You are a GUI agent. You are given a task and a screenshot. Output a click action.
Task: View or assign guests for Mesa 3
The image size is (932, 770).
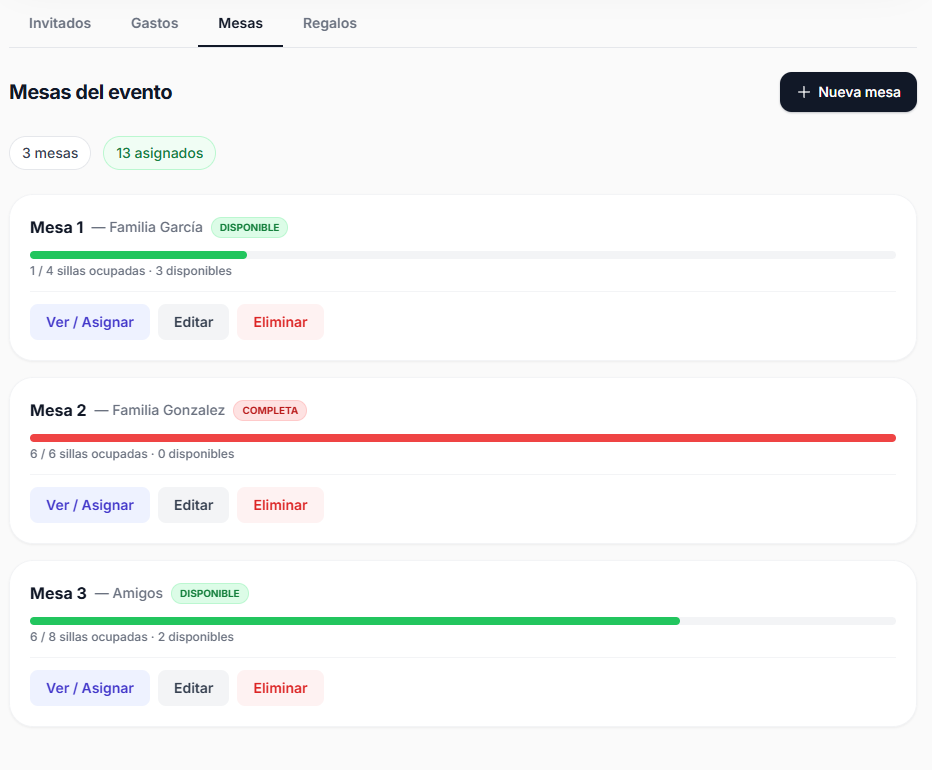(90, 688)
